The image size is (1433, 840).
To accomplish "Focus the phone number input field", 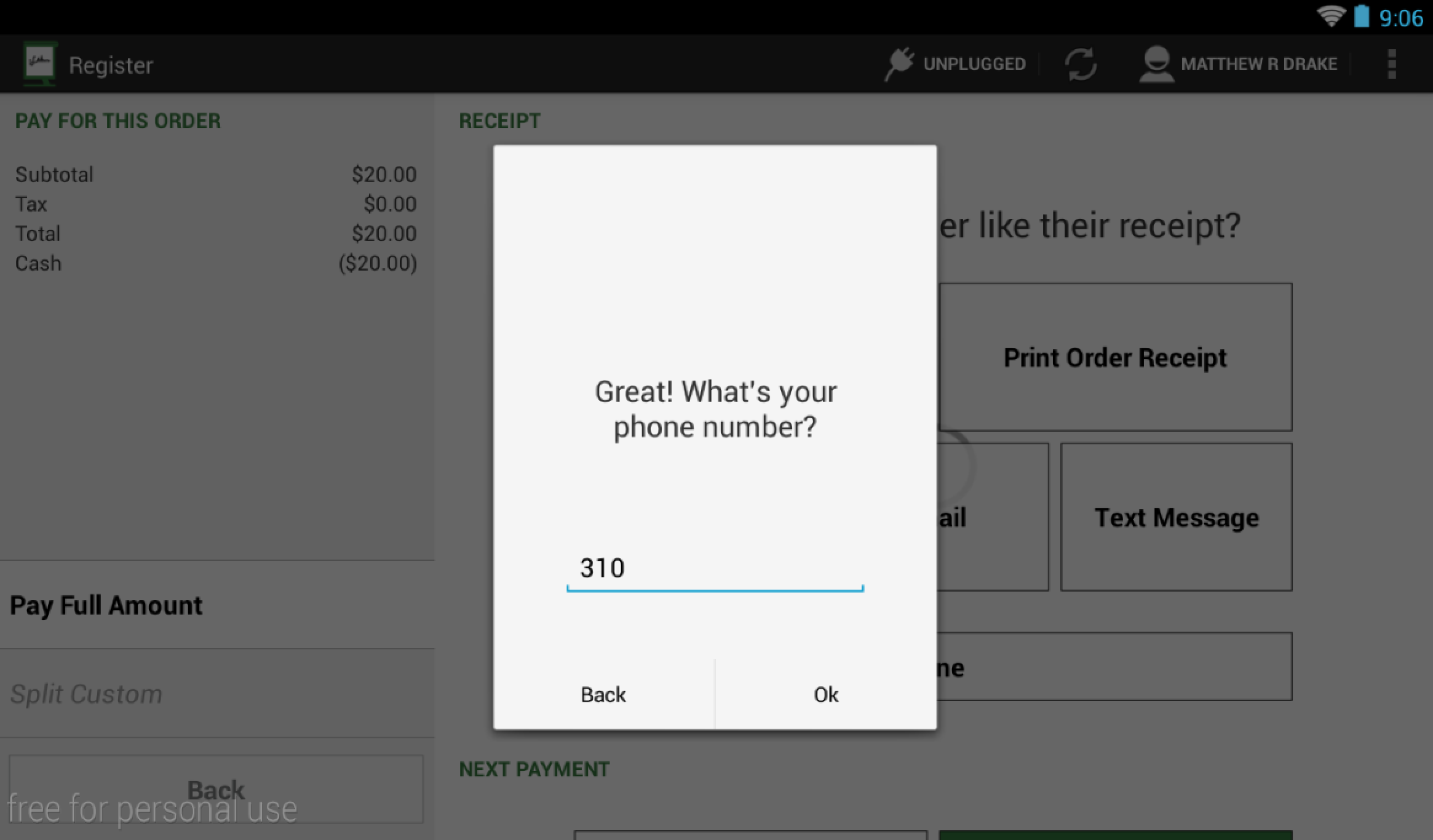I will [714, 568].
